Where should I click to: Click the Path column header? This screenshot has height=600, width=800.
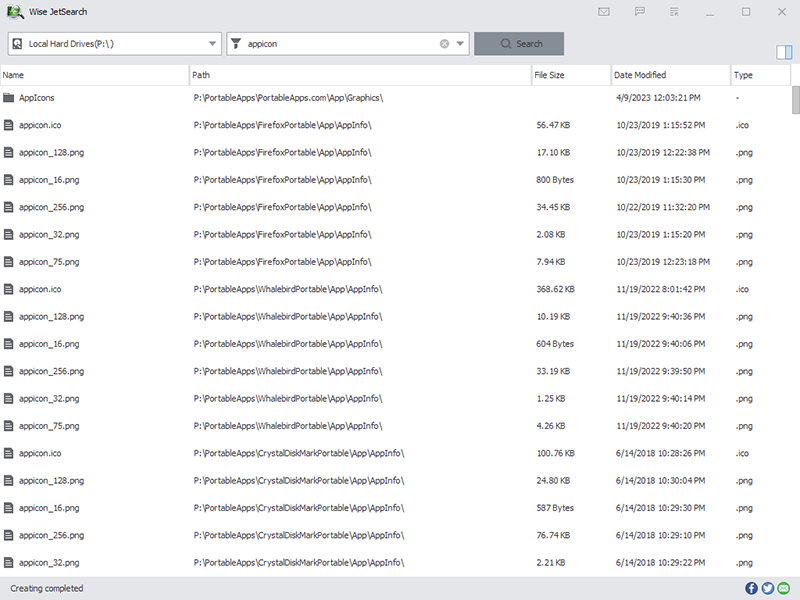(x=360, y=75)
